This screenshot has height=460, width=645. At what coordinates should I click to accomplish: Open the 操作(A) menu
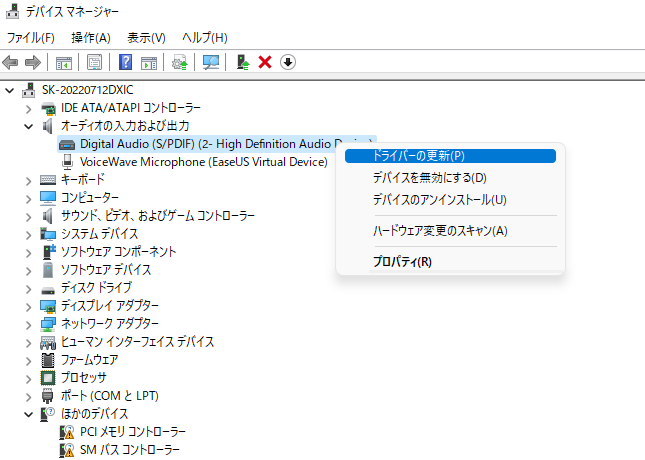coord(91,38)
